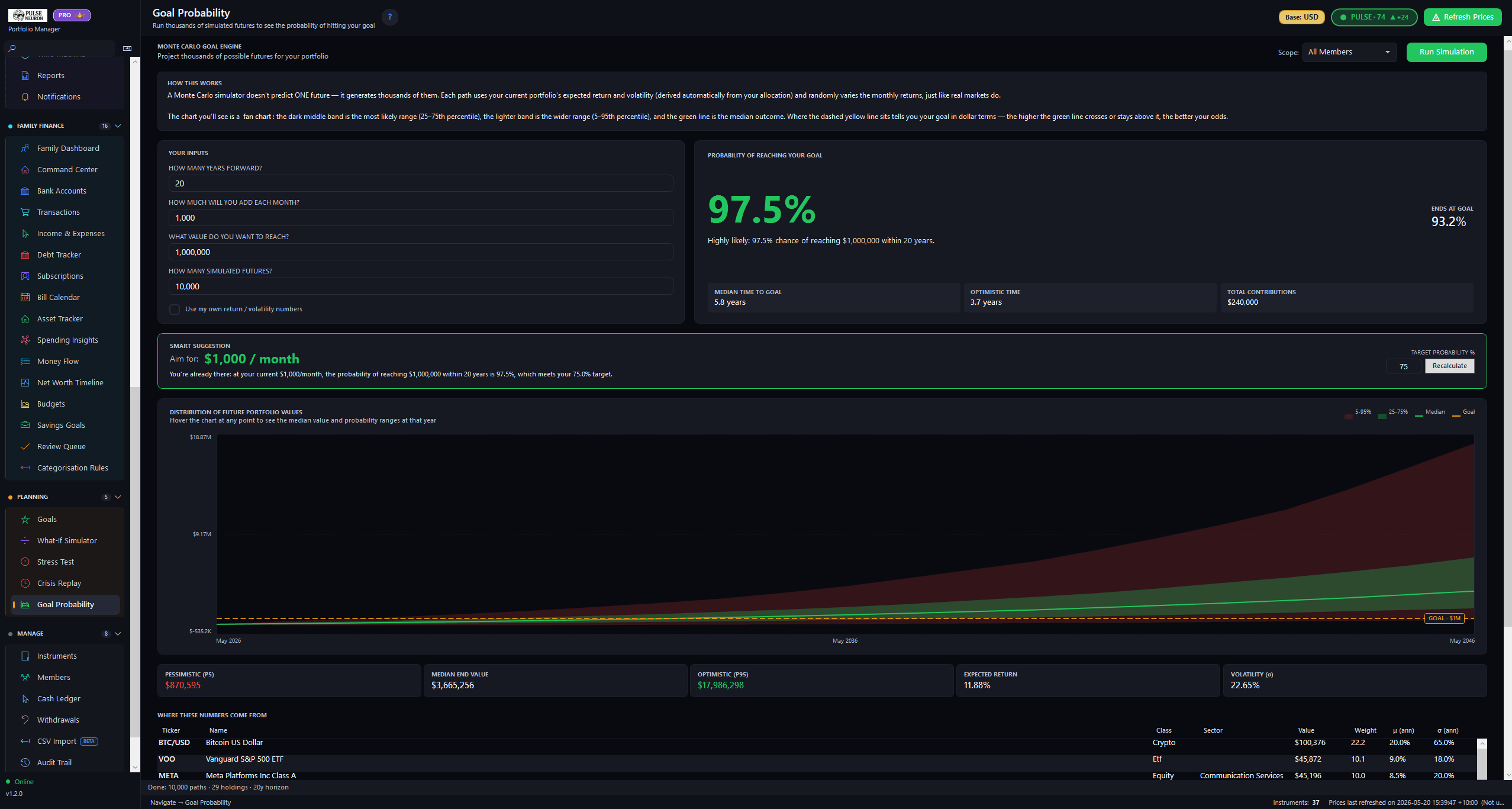The width and height of the screenshot is (1512, 809).
Task: Collapse the Family Finance section
Action: coord(118,126)
